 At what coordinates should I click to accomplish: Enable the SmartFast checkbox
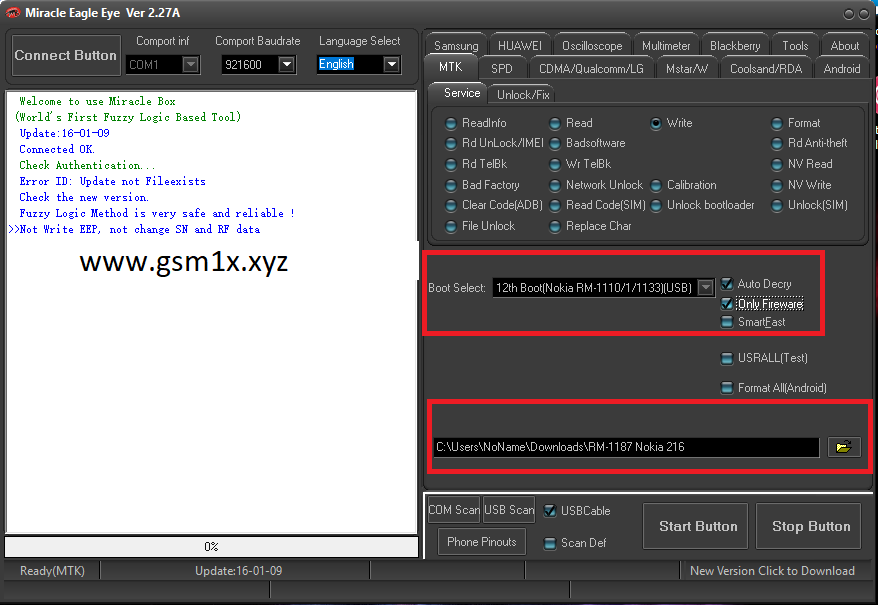tap(727, 322)
